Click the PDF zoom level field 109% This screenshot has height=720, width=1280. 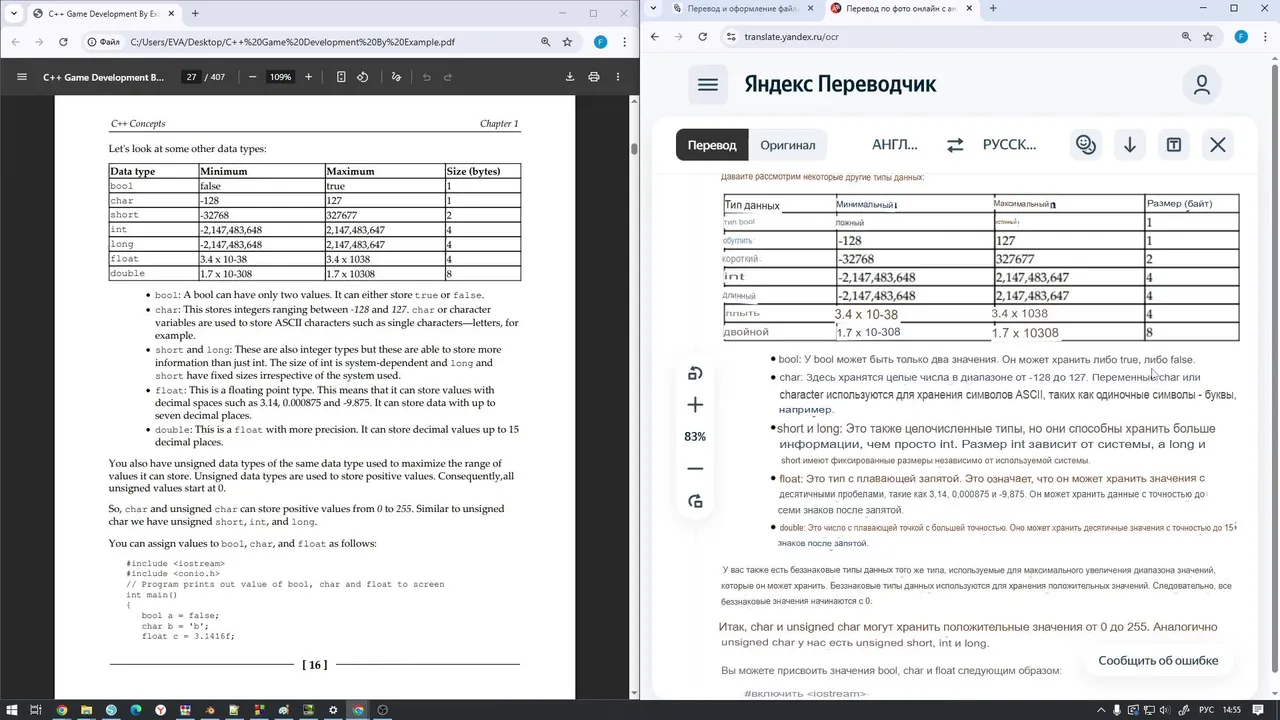[280, 77]
